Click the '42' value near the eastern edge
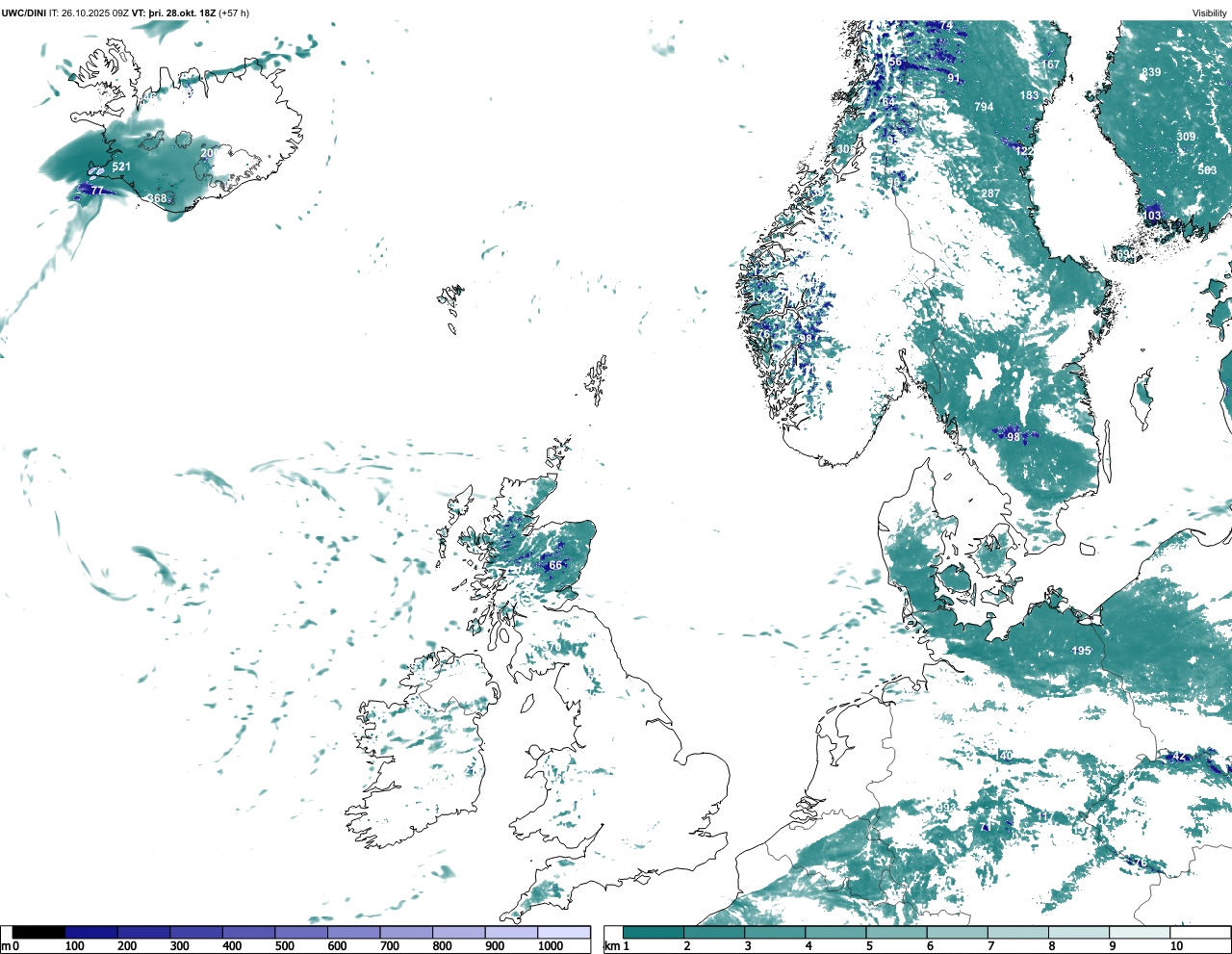This screenshot has width=1232, height=954. pos(1179,757)
